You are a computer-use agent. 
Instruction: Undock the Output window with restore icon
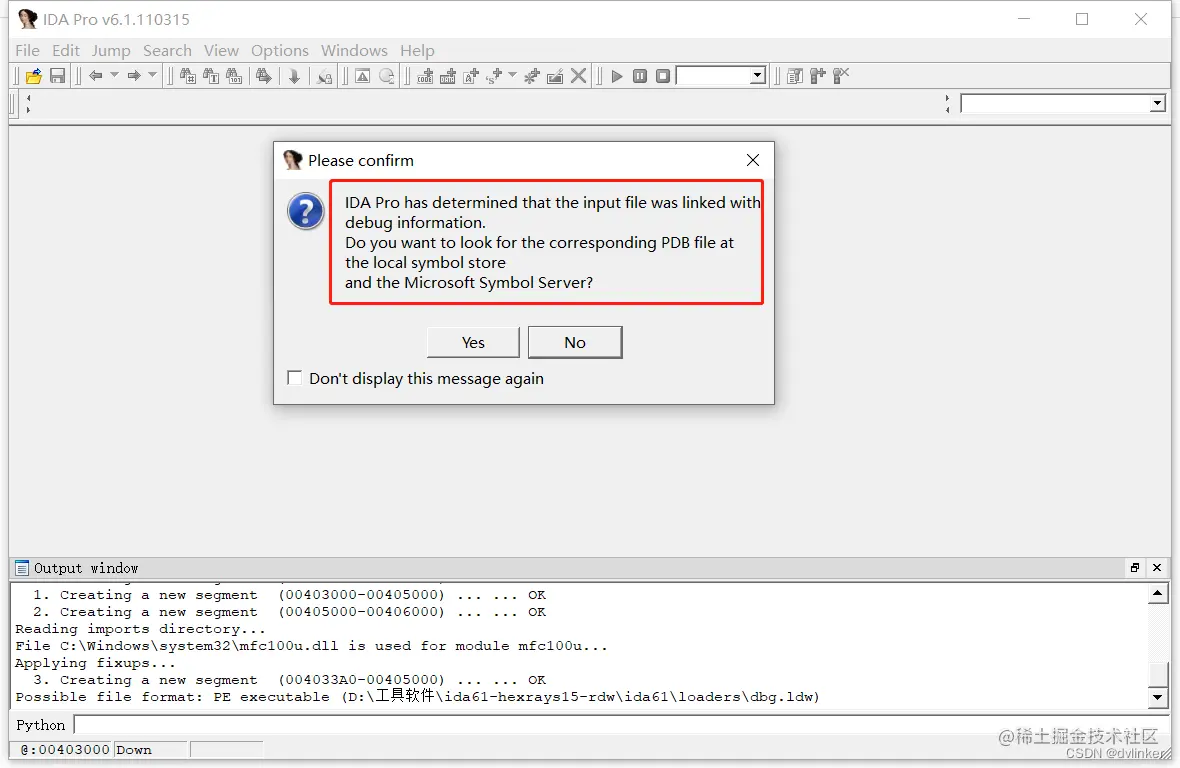tap(1134, 568)
